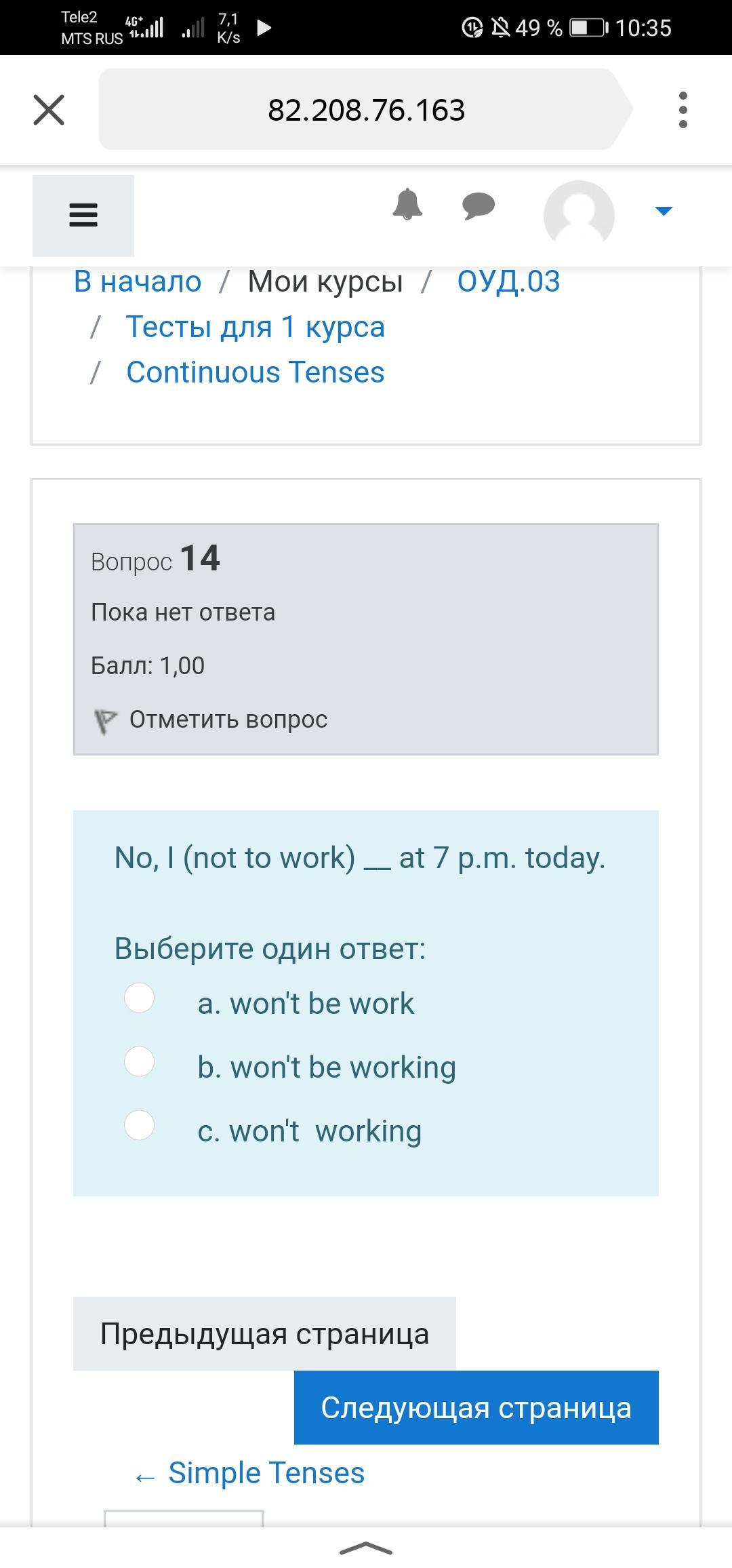Expand the user menu dropdown arrow

664,211
